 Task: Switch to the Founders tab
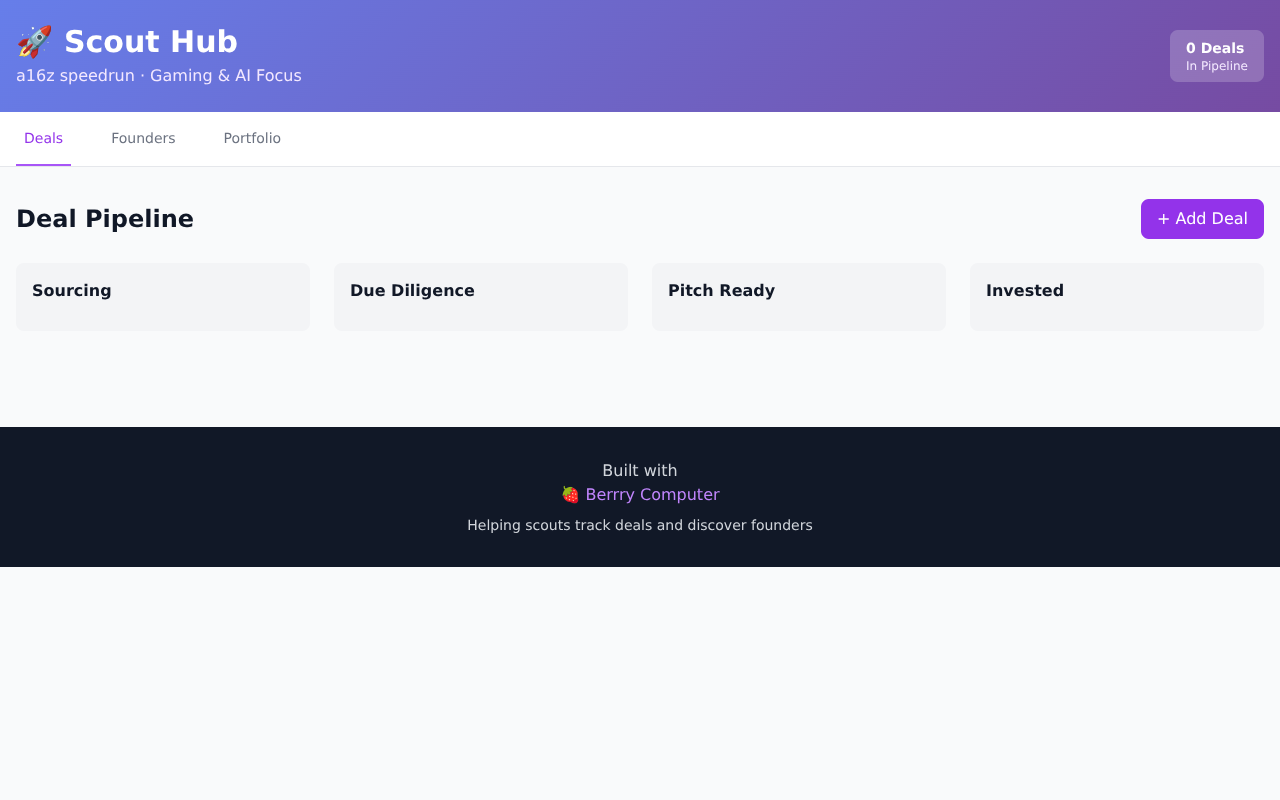pos(143,138)
